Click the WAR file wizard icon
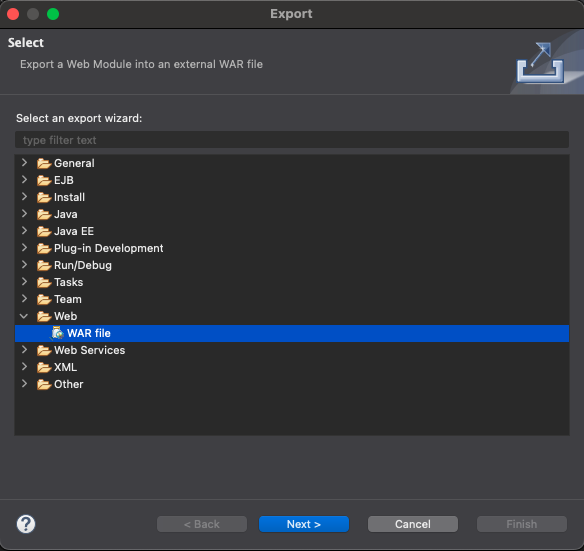Image resolution: width=584 pixels, height=551 pixels. pos(57,333)
